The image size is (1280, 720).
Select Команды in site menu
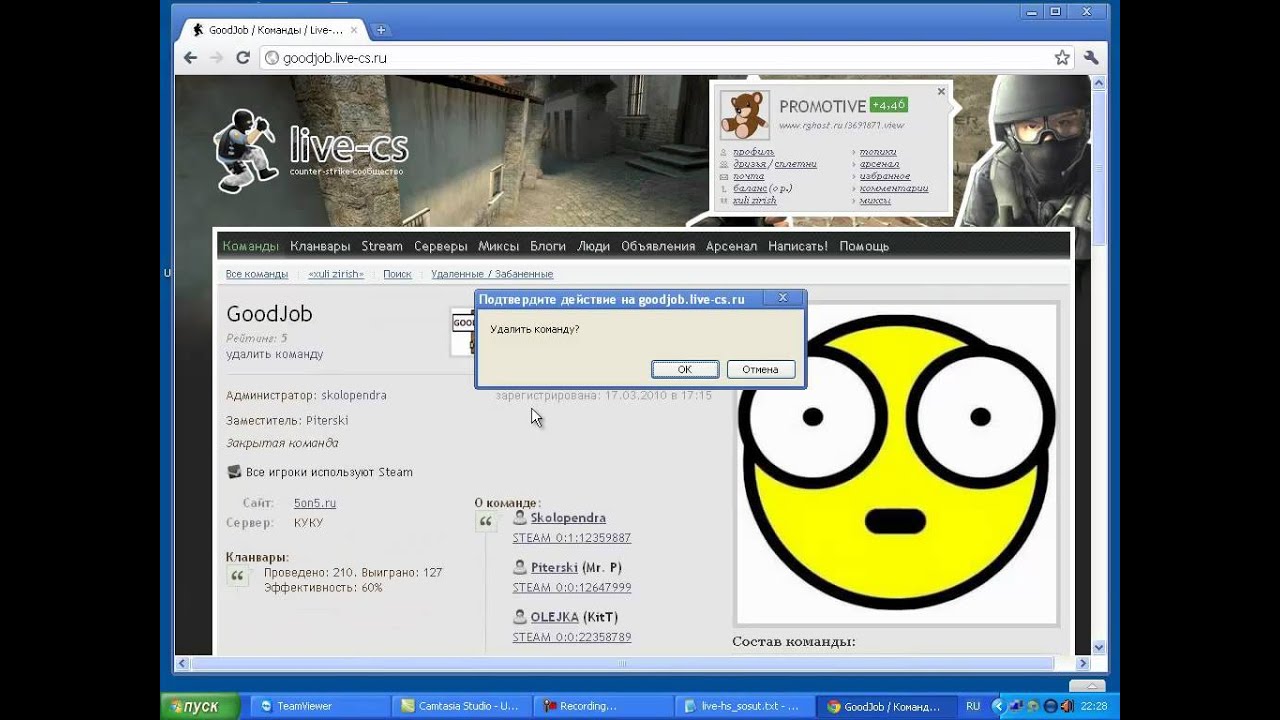[x=251, y=246]
